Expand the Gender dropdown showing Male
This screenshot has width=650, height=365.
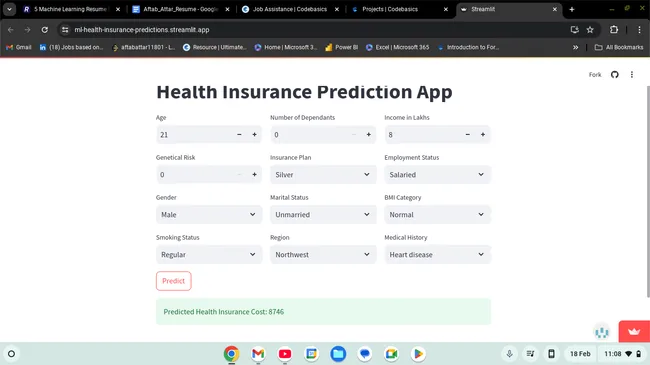209,214
